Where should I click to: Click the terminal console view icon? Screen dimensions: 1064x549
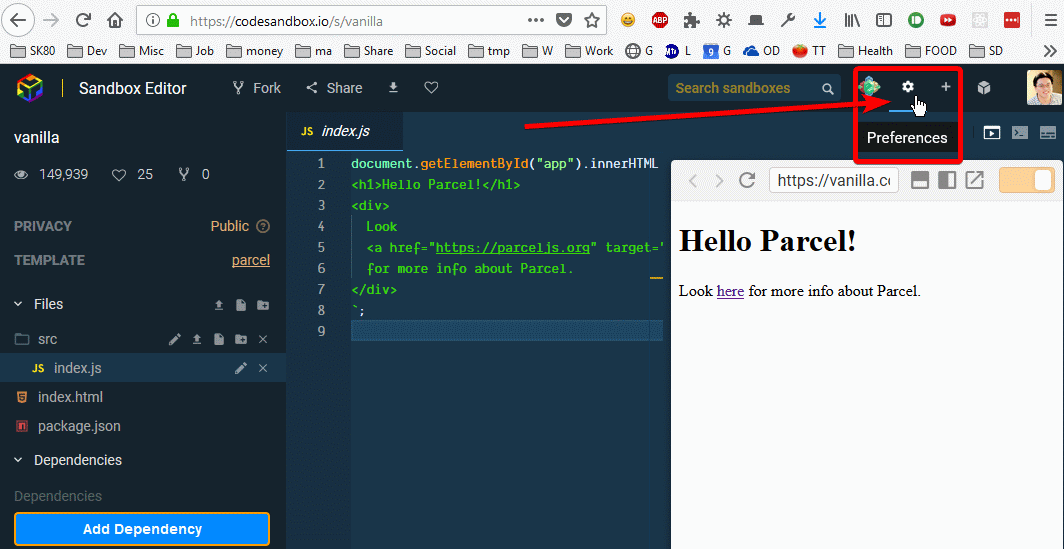[x=1020, y=132]
